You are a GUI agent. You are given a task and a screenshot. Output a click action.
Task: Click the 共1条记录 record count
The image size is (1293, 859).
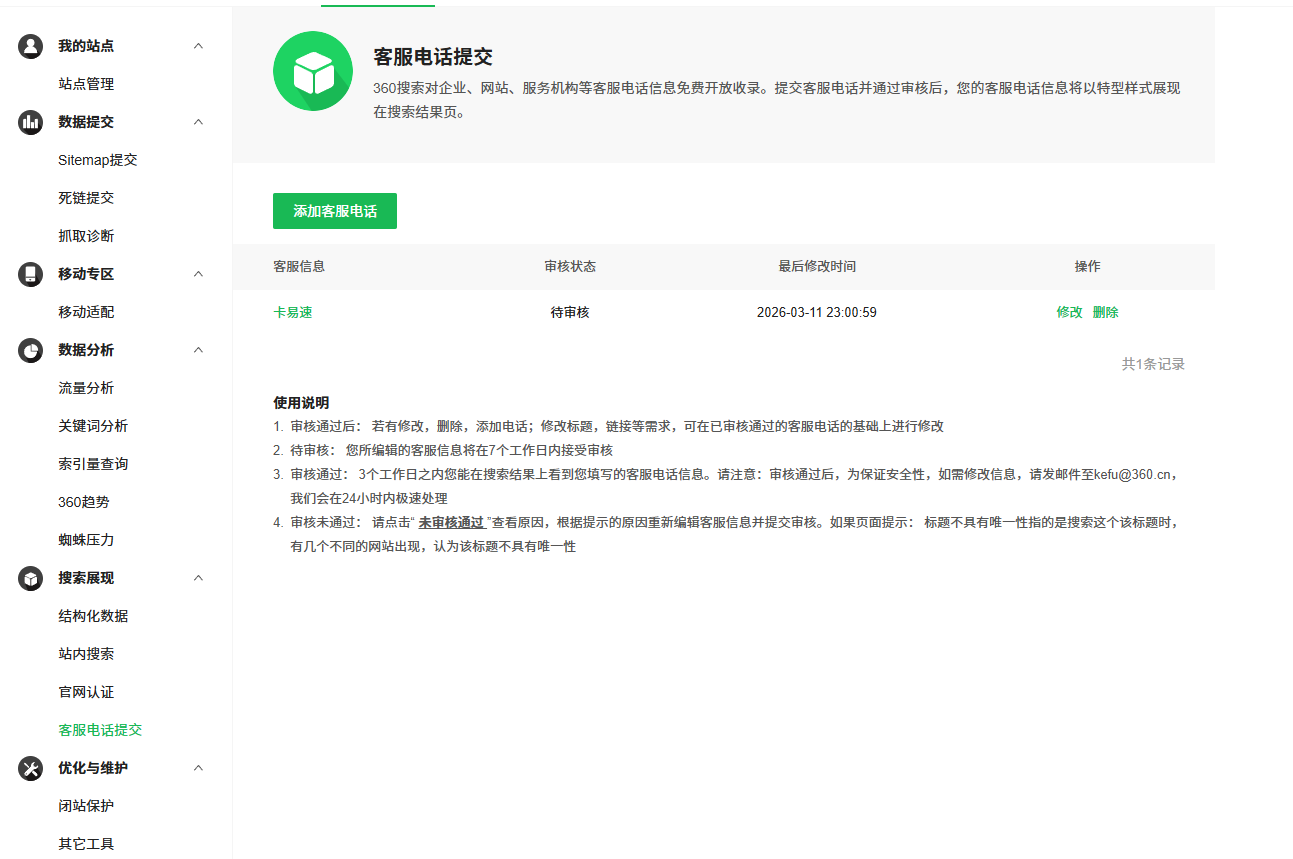coord(1153,364)
